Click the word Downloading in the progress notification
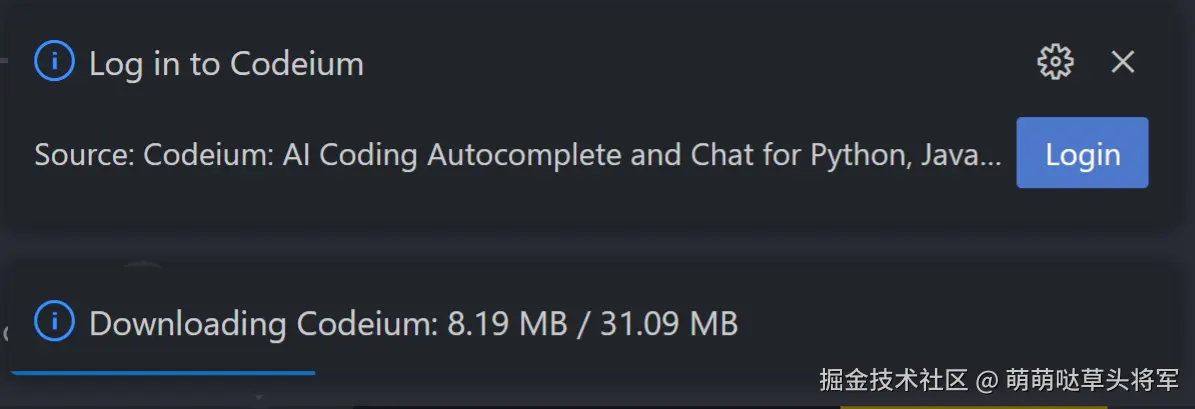This screenshot has height=409, width=1195. [188, 324]
